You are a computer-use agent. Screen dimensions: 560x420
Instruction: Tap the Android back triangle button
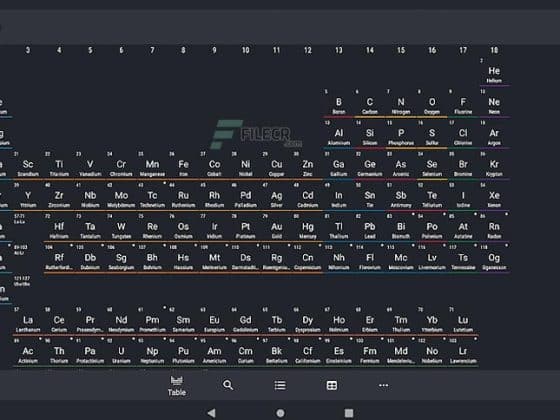tap(211, 413)
